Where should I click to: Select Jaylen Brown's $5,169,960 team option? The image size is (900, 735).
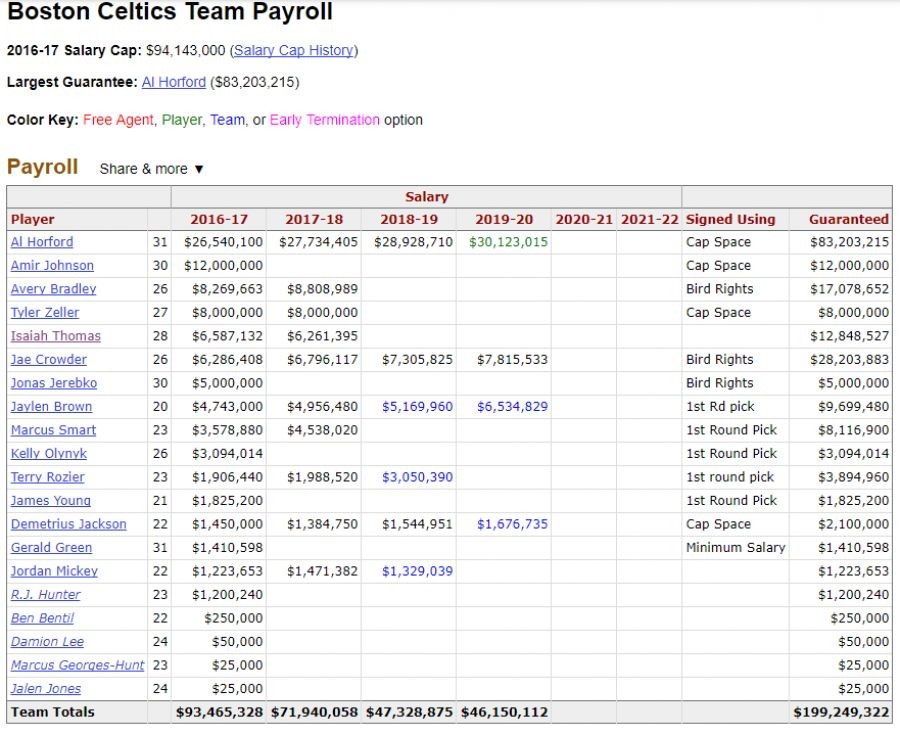point(417,407)
